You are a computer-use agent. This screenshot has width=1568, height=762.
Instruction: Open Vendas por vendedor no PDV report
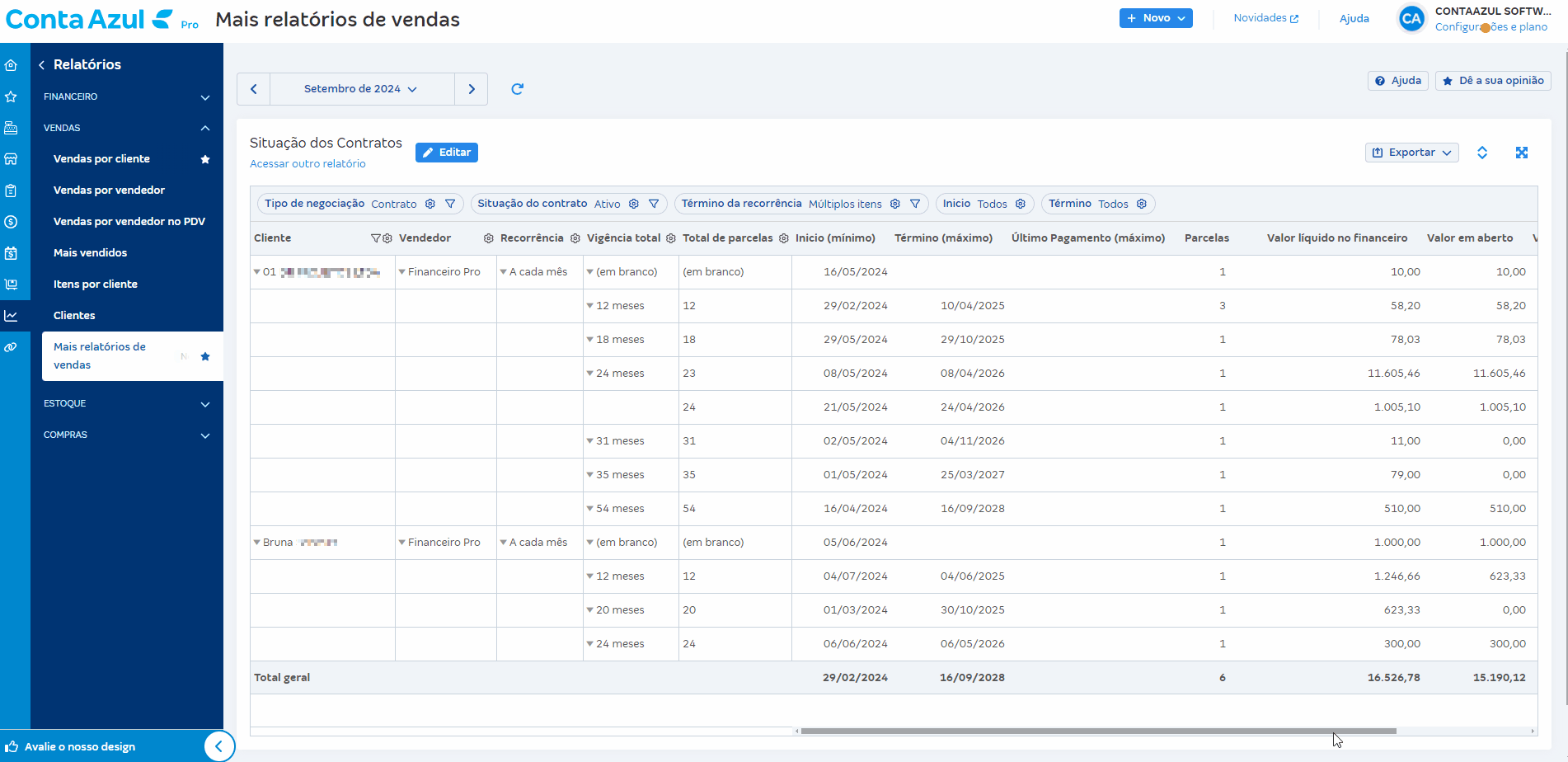pos(129,222)
